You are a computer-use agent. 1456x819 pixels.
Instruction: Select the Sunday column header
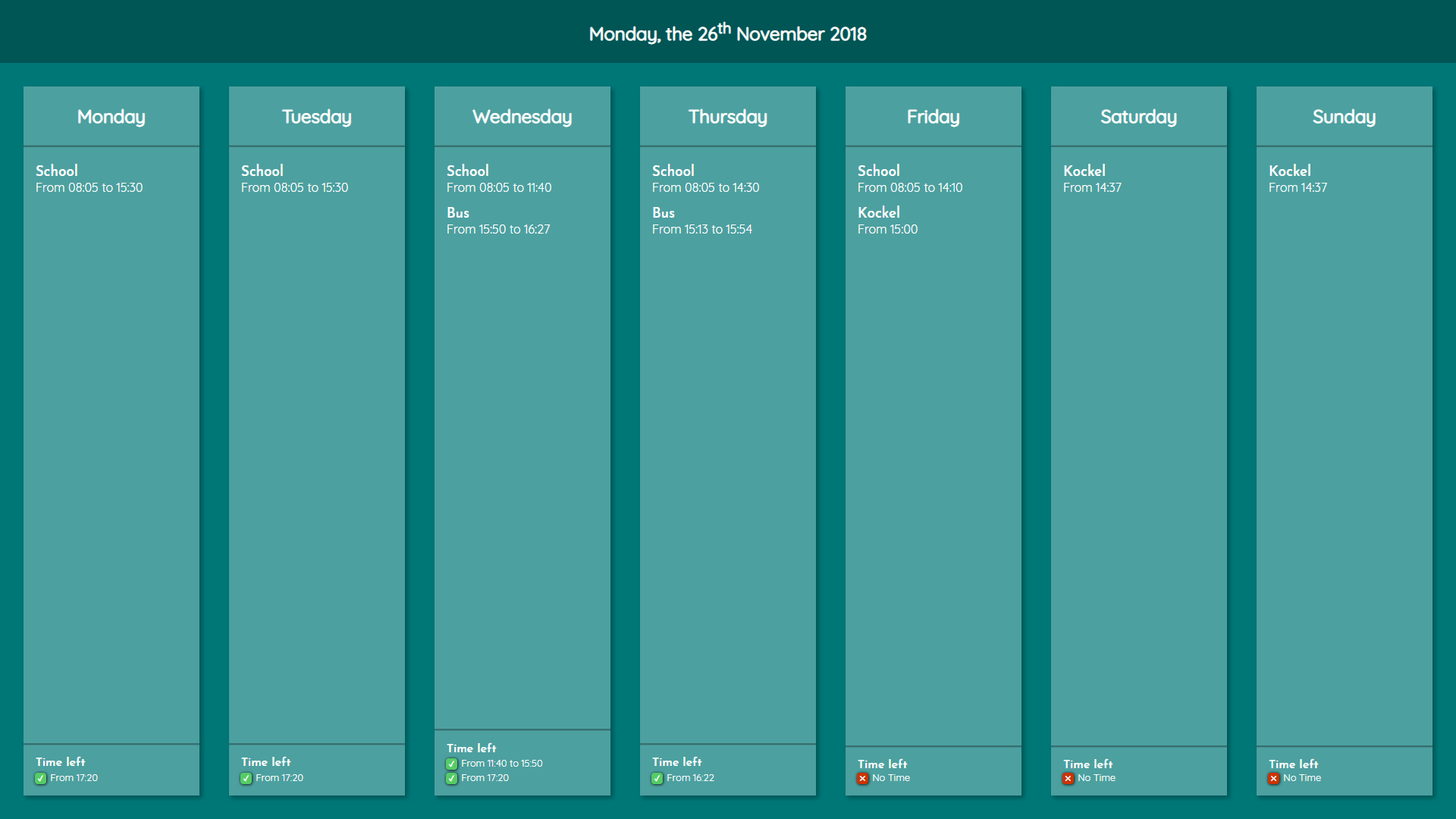tap(1345, 117)
